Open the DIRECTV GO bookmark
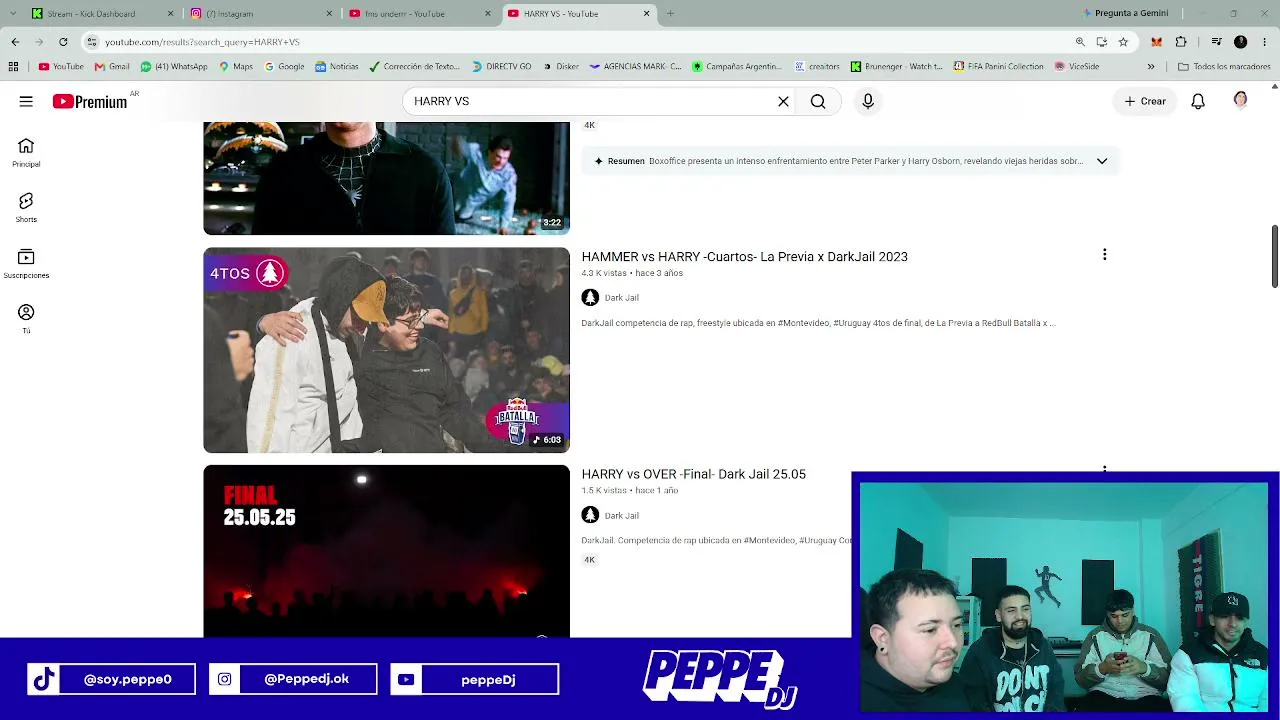Image resolution: width=1280 pixels, height=720 pixels. [x=501, y=67]
